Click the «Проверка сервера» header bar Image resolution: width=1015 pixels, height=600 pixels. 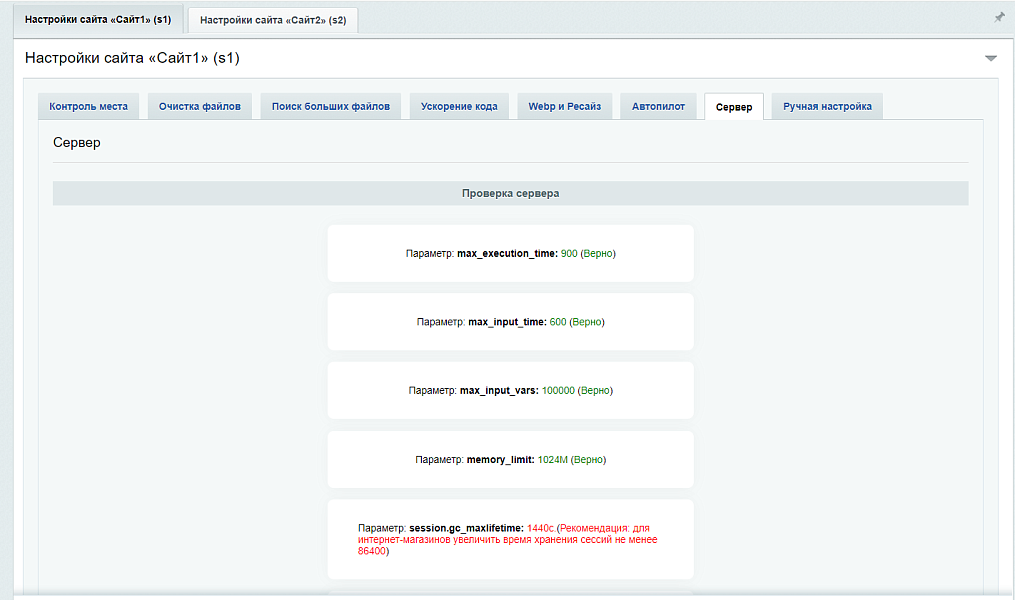click(510, 193)
